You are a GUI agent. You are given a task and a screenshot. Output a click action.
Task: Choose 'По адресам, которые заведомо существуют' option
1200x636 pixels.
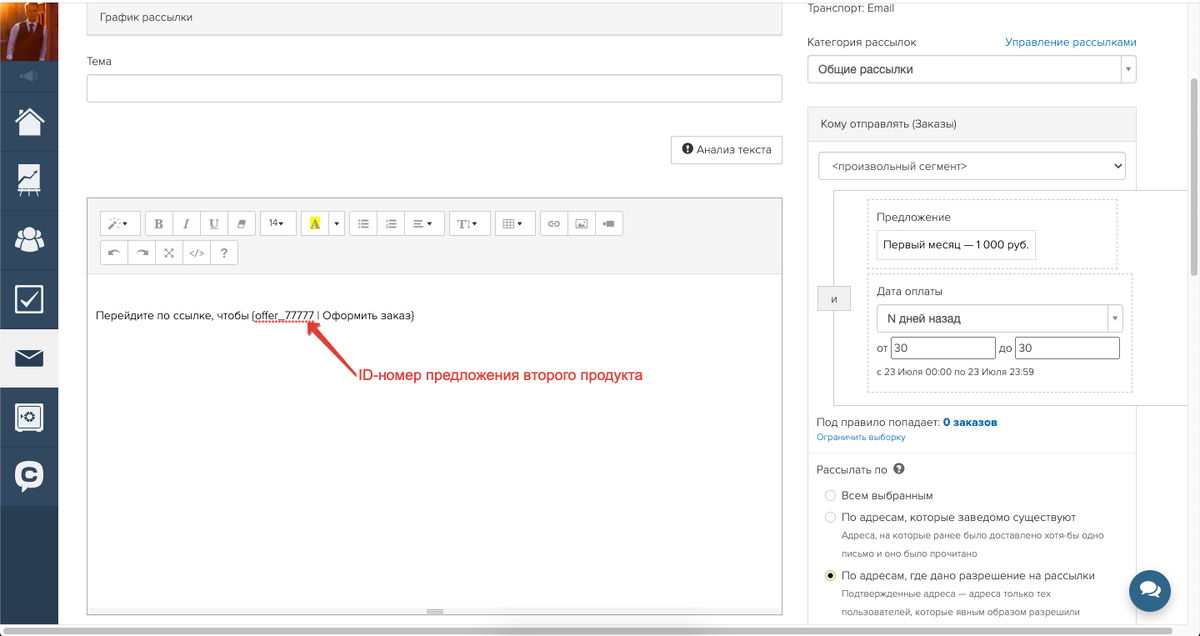tap(830, 517)
